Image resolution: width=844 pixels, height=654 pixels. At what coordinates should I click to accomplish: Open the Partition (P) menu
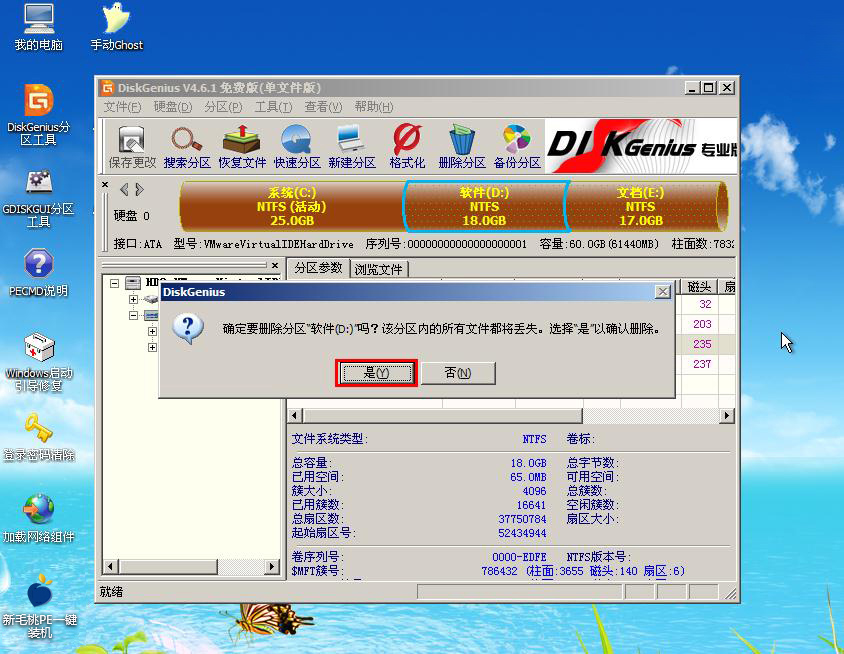[x=223, y=107]
